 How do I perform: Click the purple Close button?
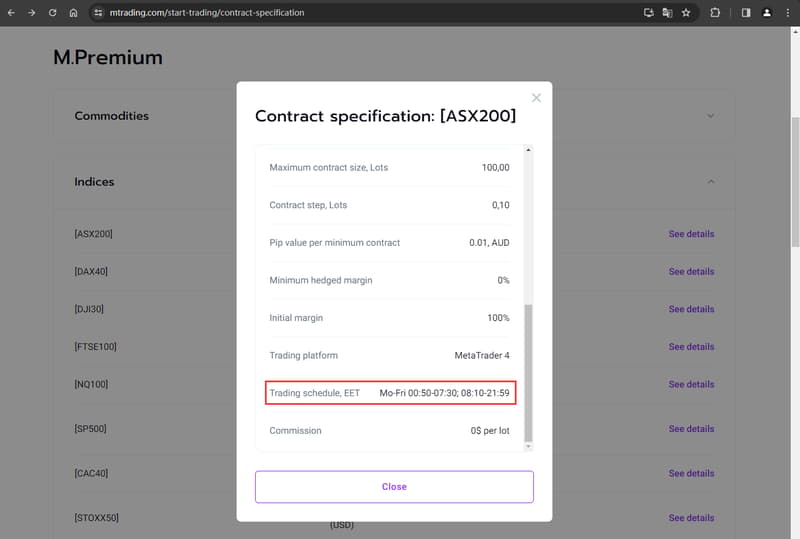(394, 487)
